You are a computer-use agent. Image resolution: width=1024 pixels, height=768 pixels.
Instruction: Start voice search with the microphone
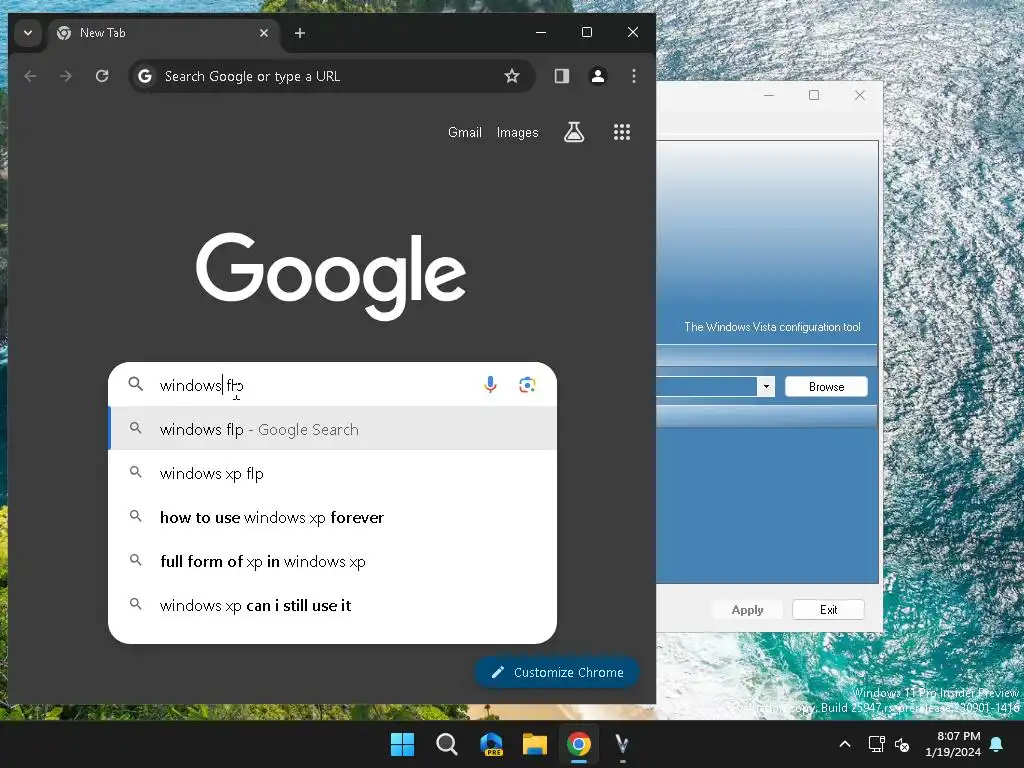490,385
